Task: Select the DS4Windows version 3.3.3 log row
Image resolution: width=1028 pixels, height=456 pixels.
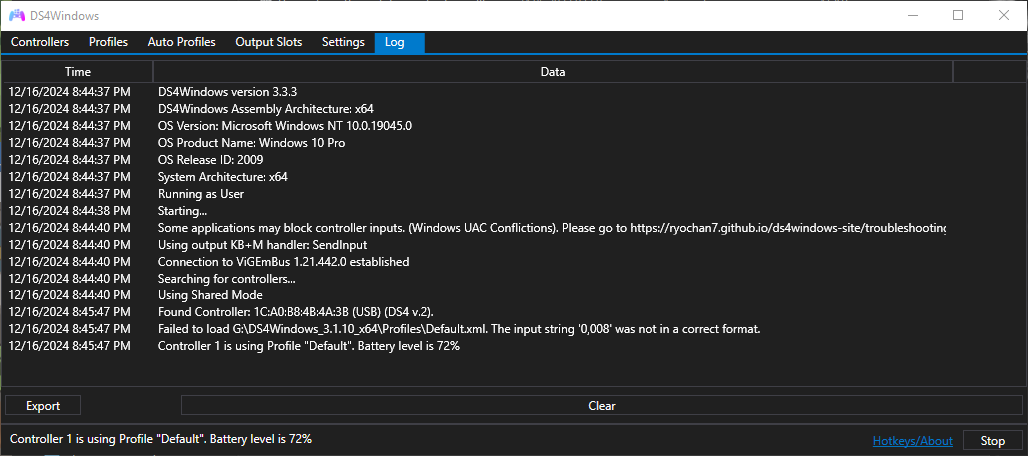Action: click(x=221, y=92)
